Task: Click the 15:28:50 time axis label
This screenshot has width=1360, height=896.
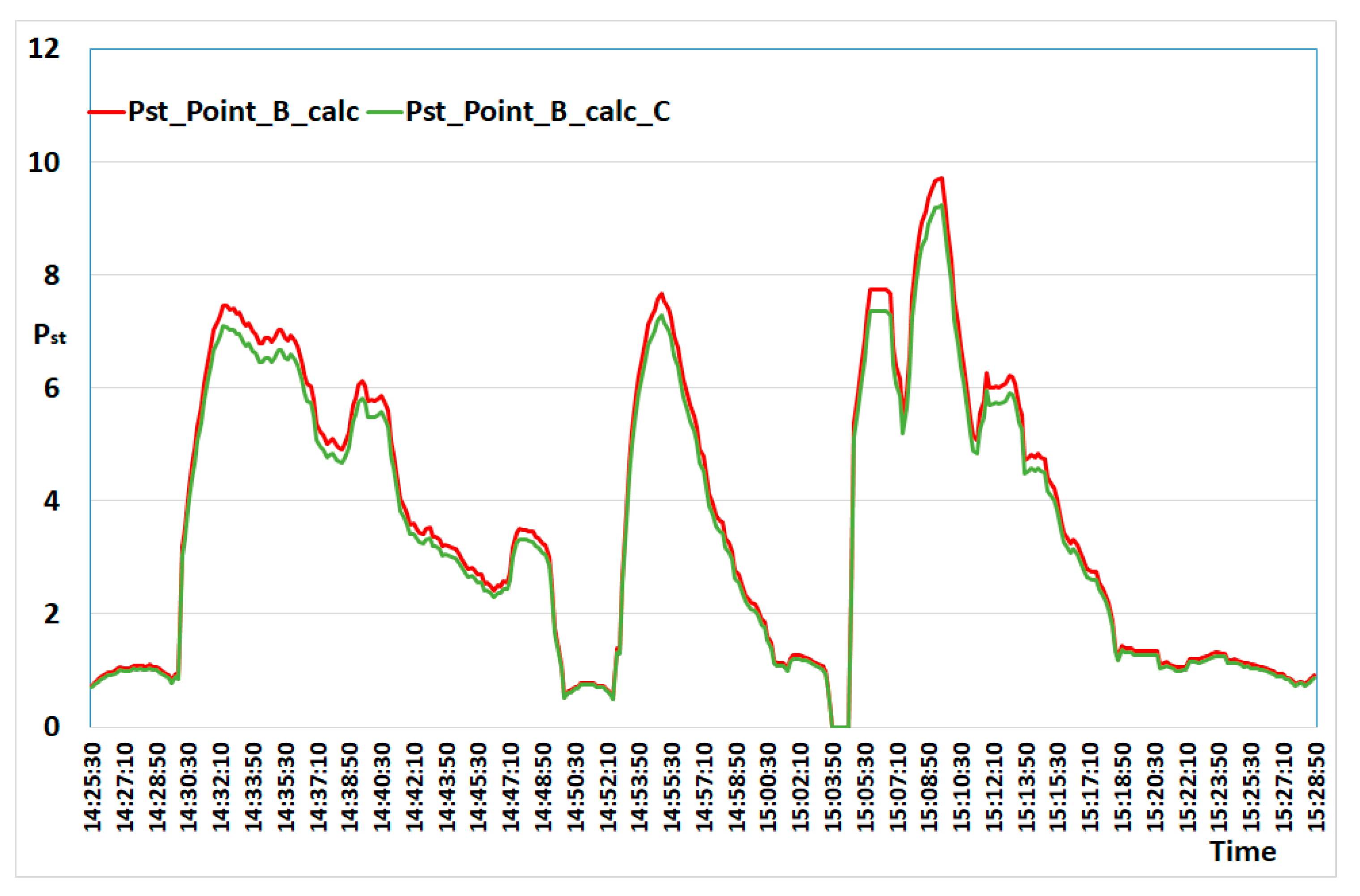Action: (1317, 787)
